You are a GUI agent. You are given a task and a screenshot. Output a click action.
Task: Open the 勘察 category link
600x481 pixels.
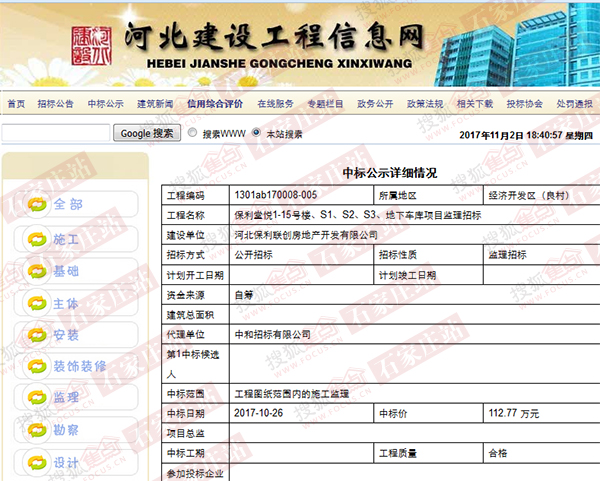tap(66, 430)
